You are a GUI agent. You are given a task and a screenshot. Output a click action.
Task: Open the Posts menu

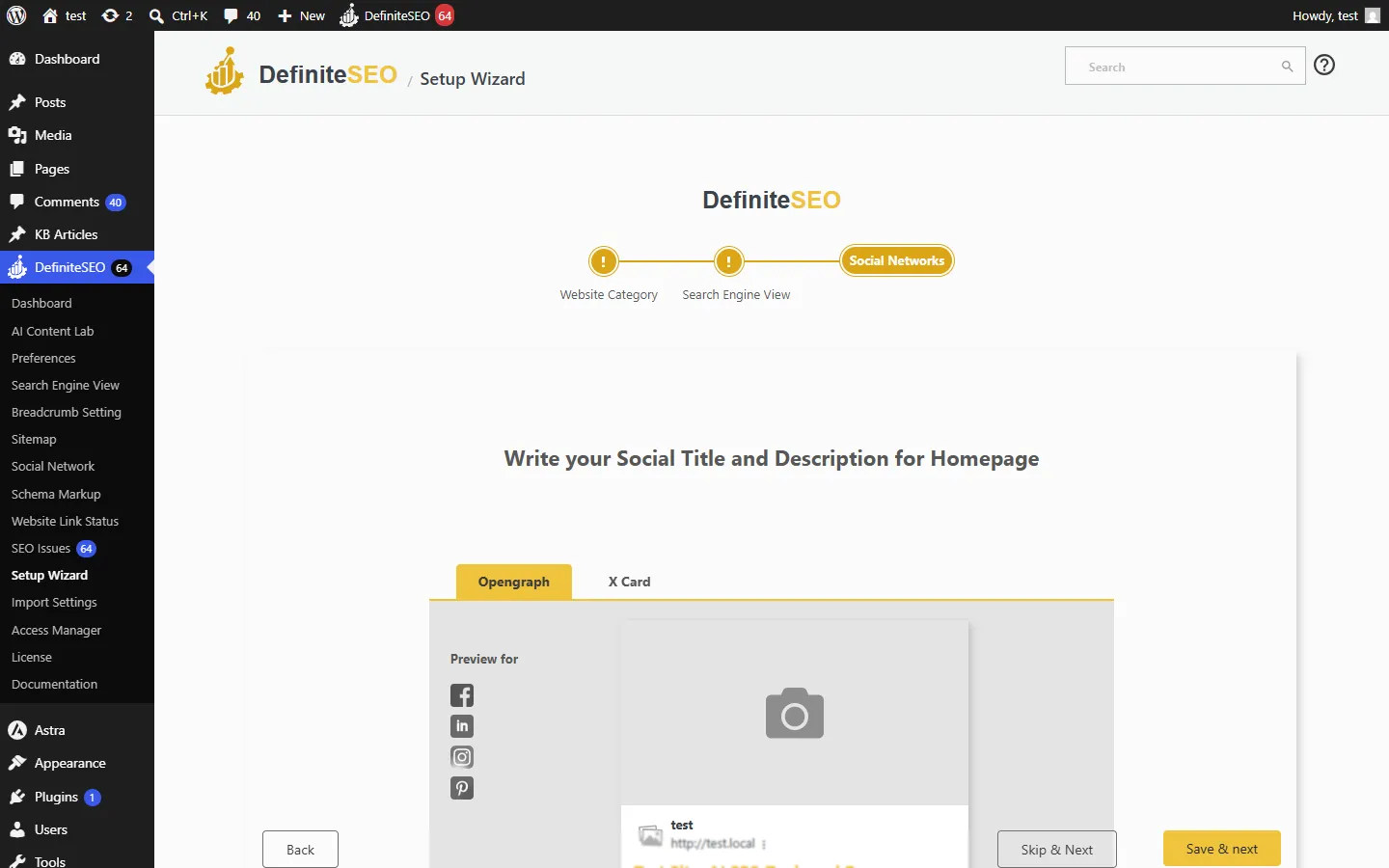(77, 102)
